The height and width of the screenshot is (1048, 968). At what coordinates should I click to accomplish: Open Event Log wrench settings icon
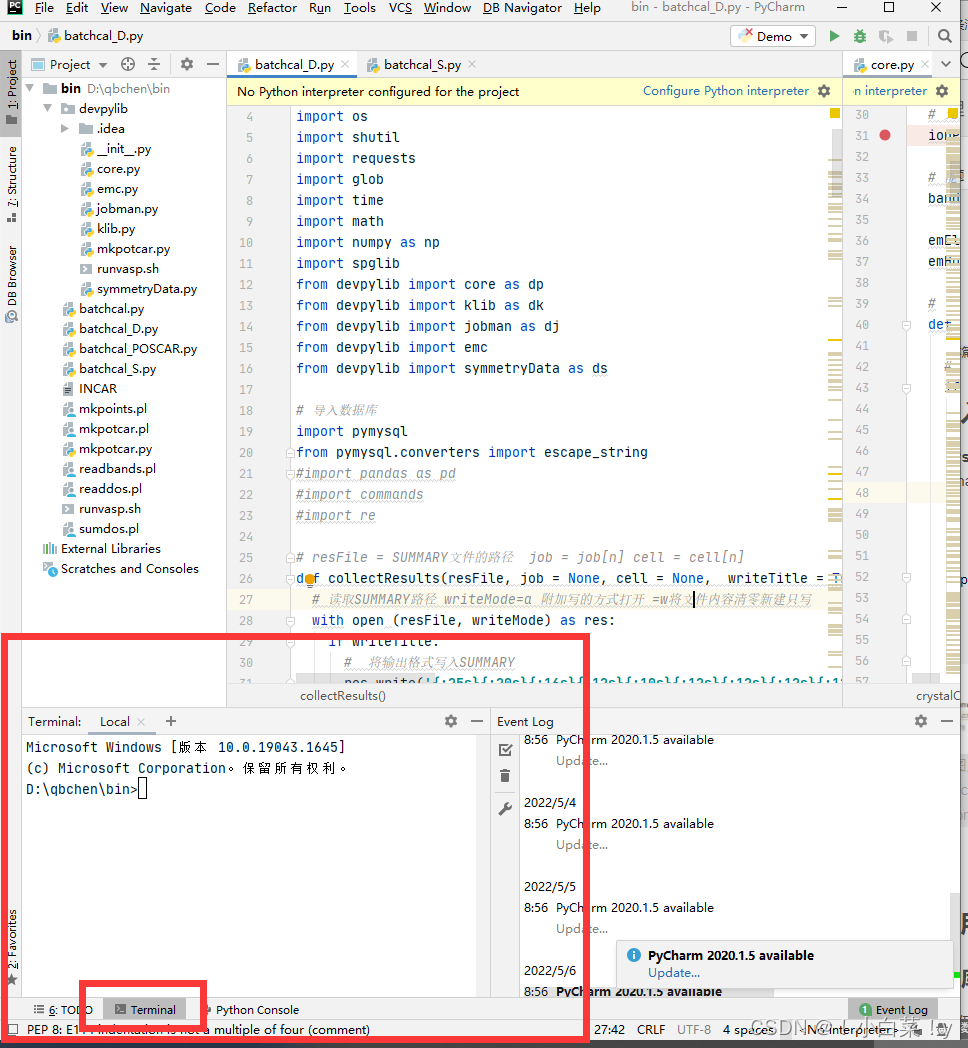pyautogui.click(x=505, y=808)
